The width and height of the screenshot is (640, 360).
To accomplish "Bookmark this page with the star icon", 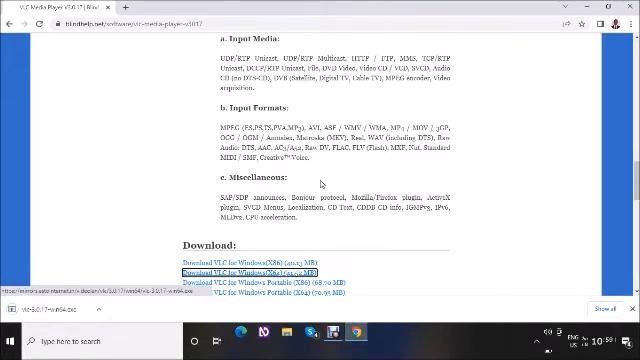I will (x=582, y=24).
